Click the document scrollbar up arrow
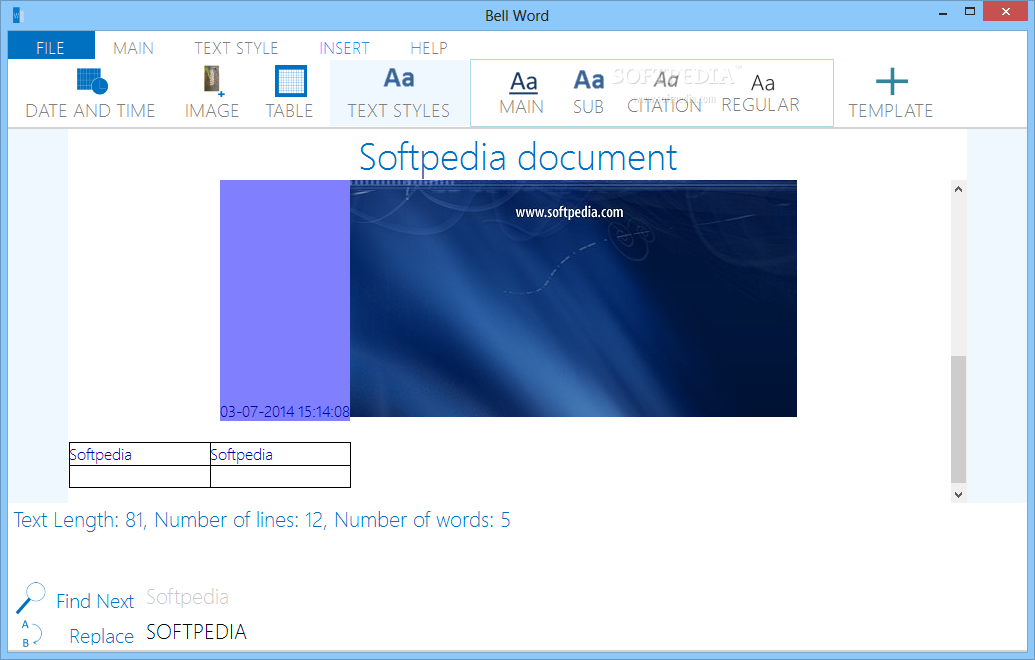 pyautogui.click(x=958, y=189)
